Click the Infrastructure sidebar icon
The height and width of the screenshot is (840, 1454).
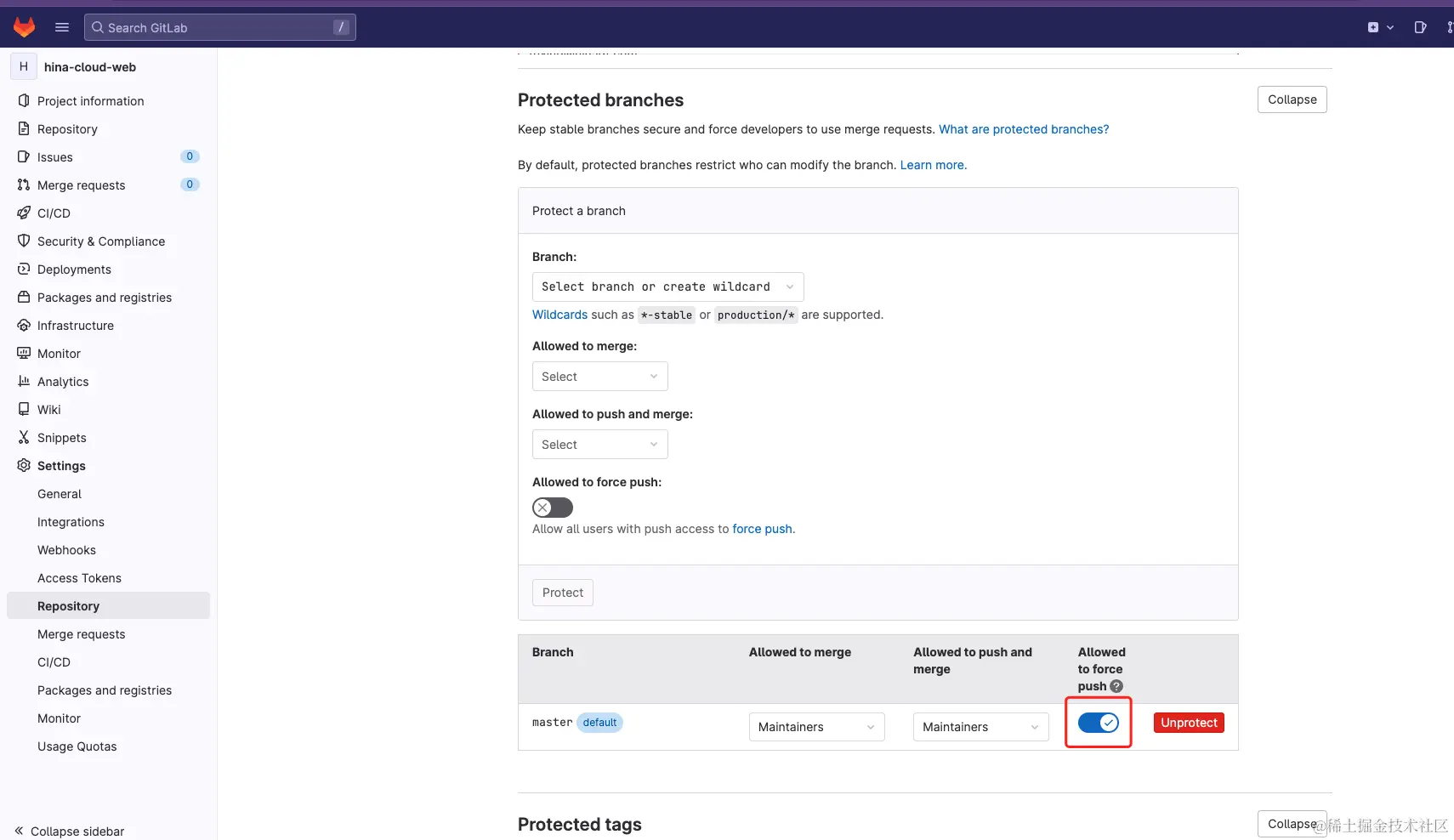24,325
